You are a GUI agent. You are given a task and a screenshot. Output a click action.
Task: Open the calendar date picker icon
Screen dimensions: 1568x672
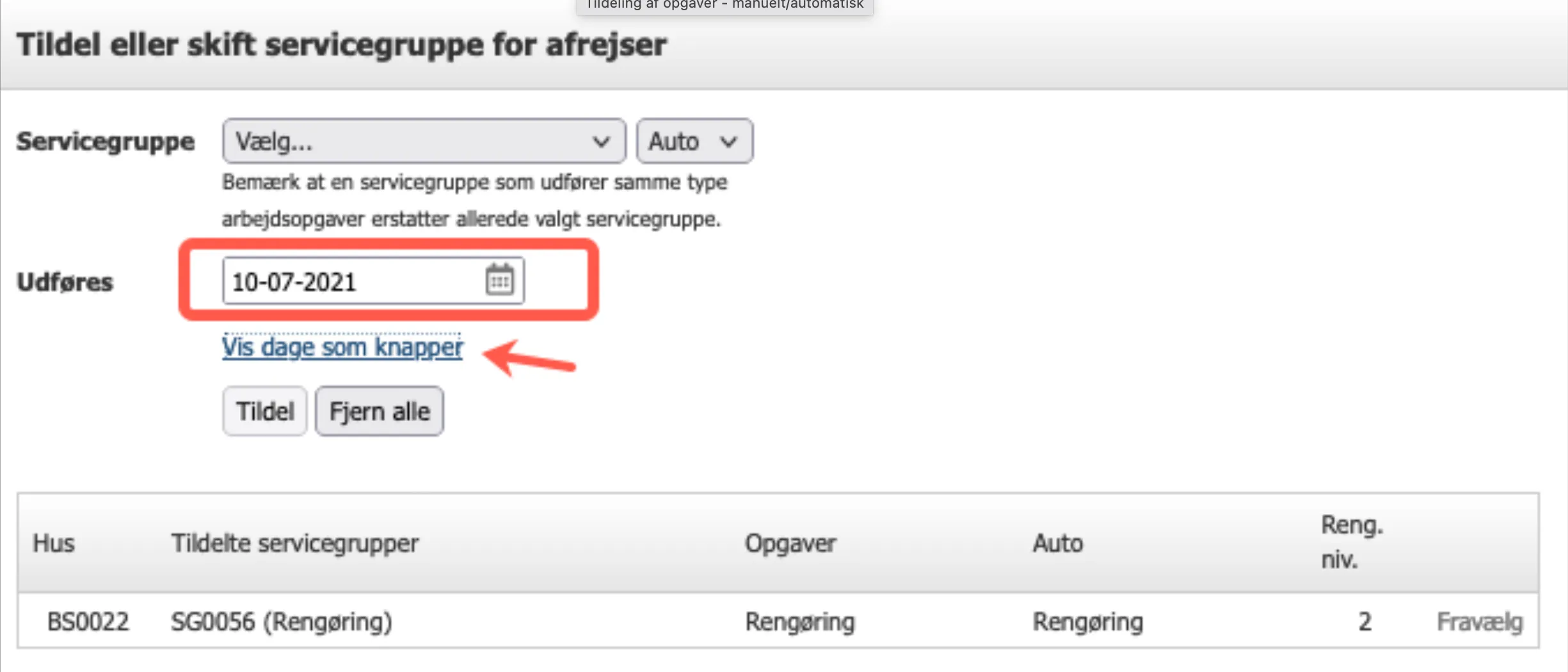tap(499, 280)
